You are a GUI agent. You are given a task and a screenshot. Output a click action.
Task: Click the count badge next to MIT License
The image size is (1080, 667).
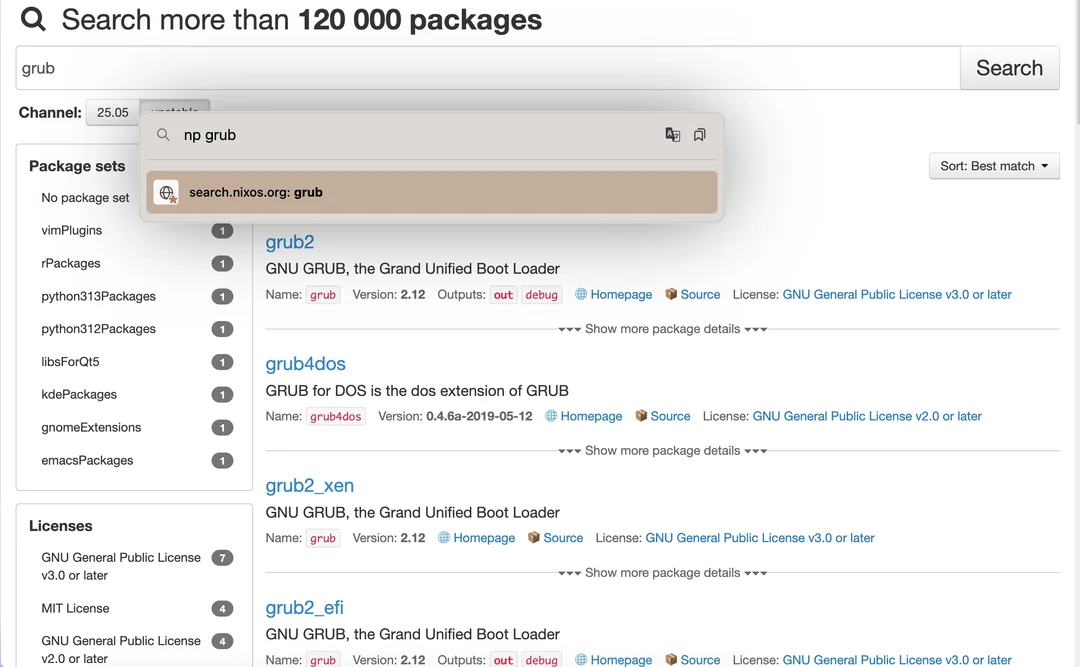[x=222, y=608]
